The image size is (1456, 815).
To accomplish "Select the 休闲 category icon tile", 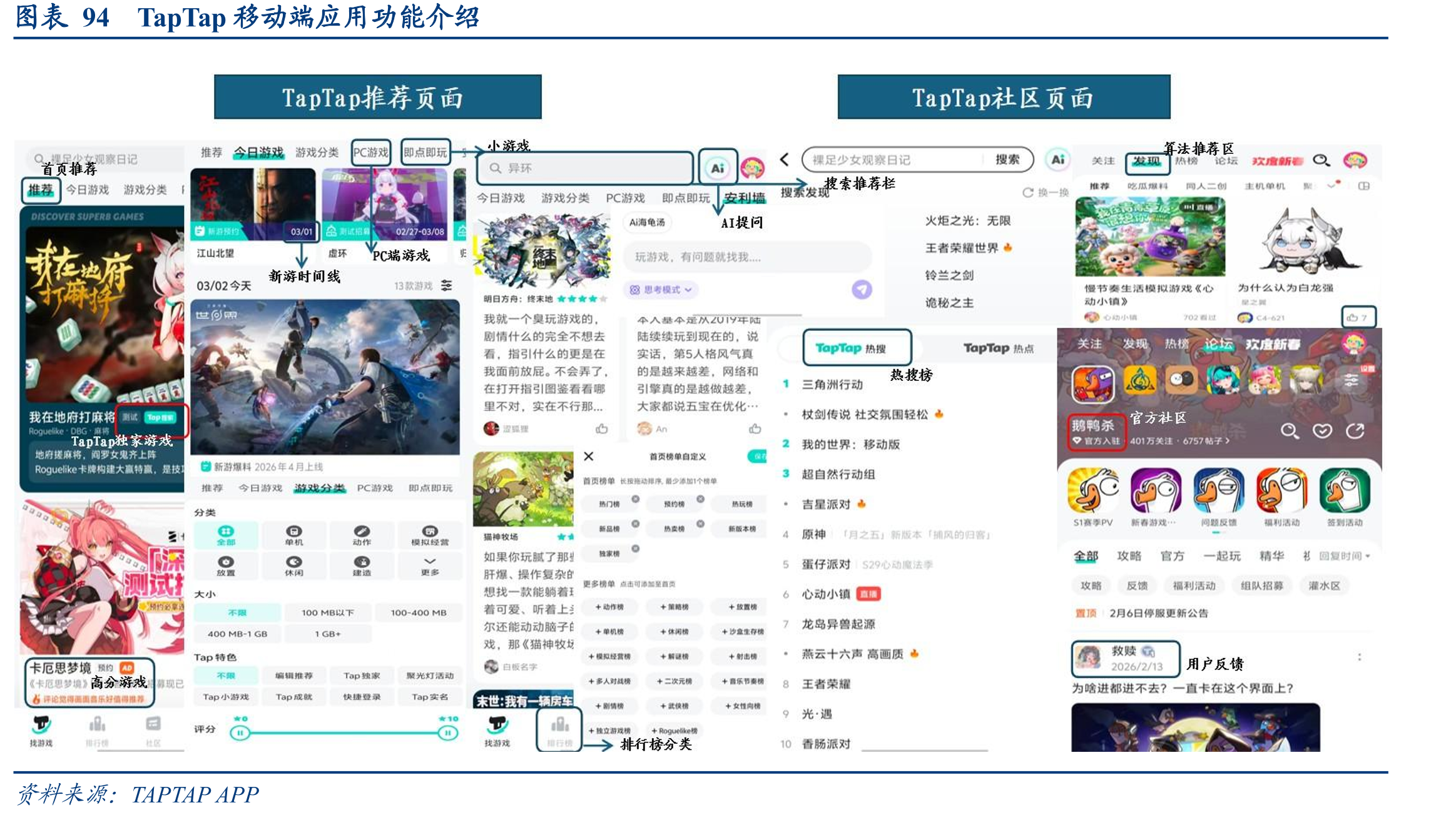I will point(293,565).
